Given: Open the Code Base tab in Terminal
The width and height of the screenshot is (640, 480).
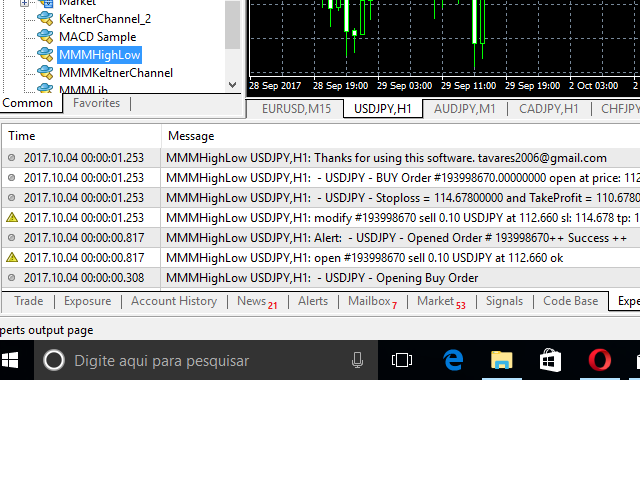Looking at the screenshot, I should [570, 301].
